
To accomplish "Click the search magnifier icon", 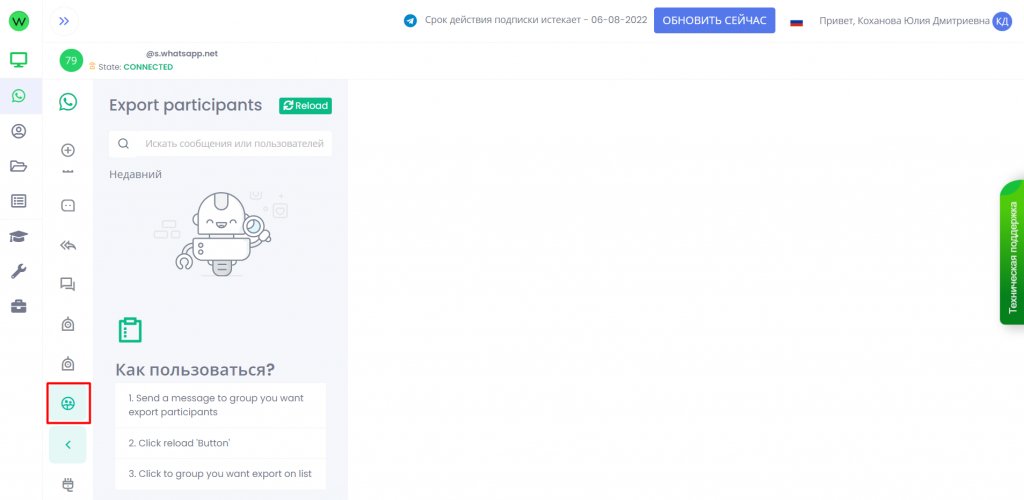I will pyautogui.click(x=123, y=144).
